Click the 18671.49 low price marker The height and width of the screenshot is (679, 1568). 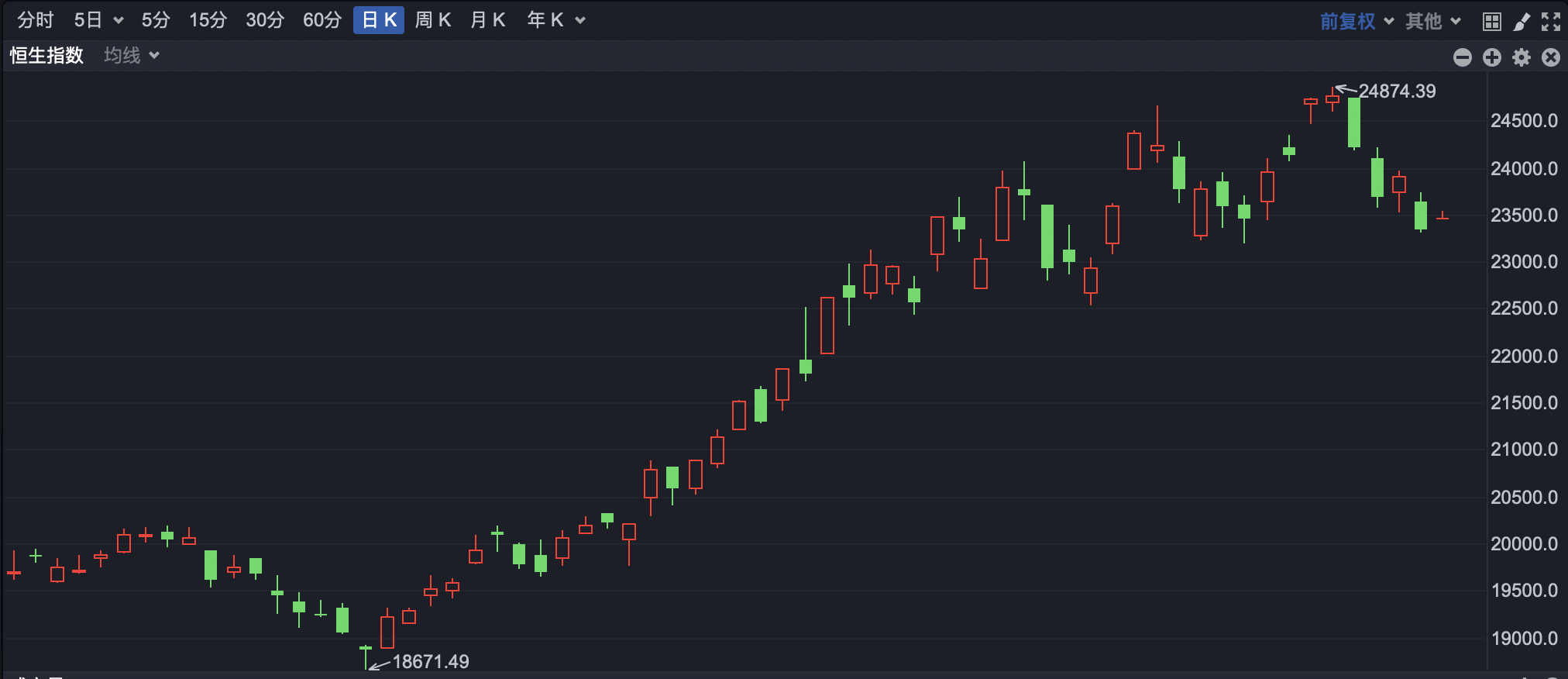(x=431, y=661)
